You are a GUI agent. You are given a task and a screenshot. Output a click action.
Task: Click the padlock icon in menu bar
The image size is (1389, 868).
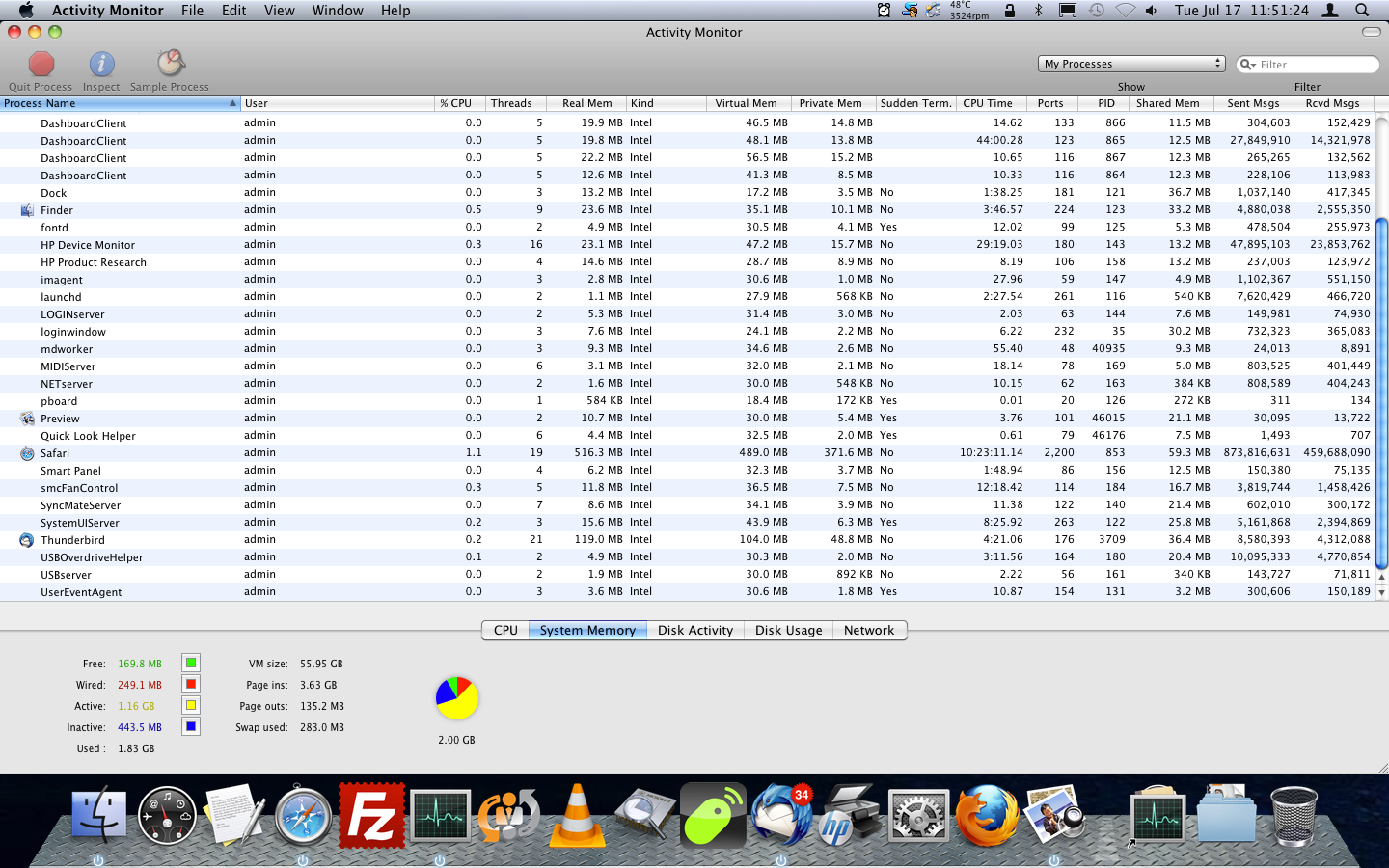tap(1010, 10)
